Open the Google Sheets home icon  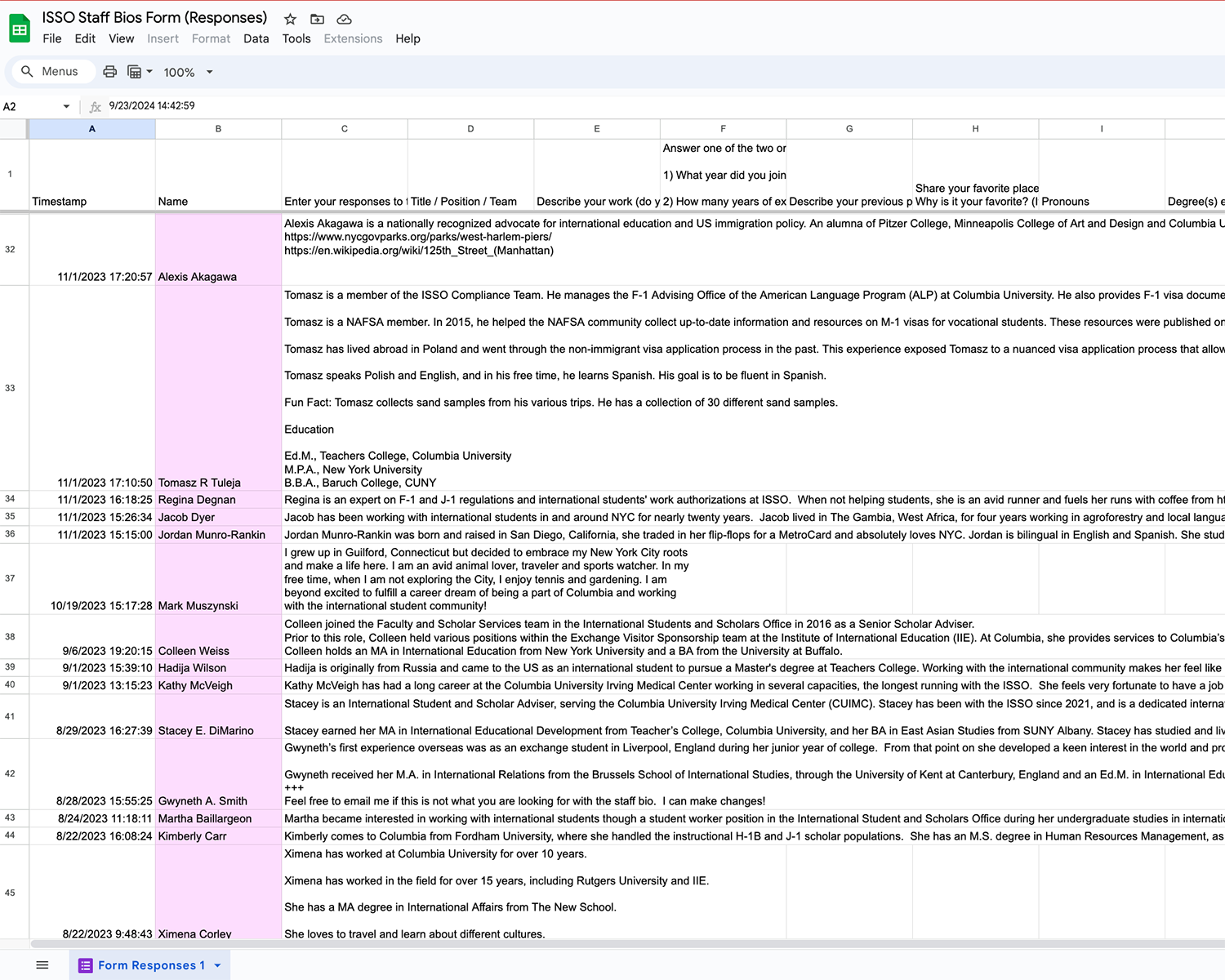(x=20, y=29)
